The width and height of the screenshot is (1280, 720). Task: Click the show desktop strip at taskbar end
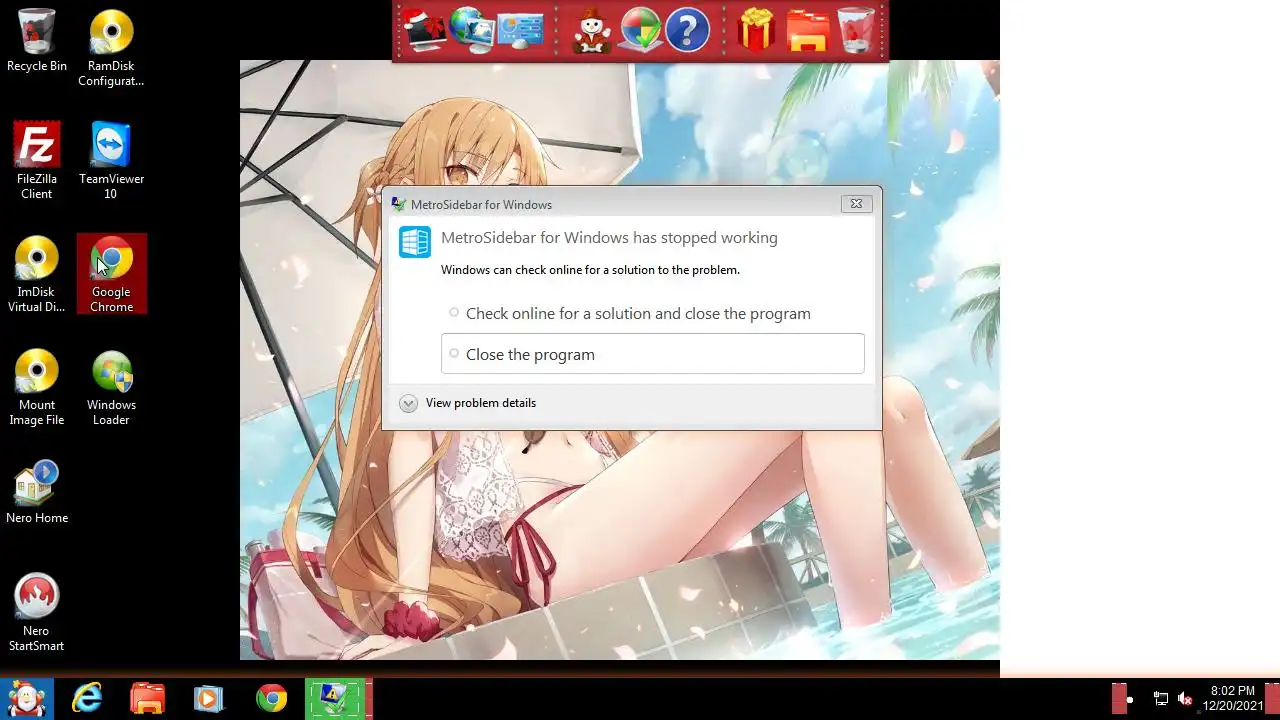[x=1272, y=699]
